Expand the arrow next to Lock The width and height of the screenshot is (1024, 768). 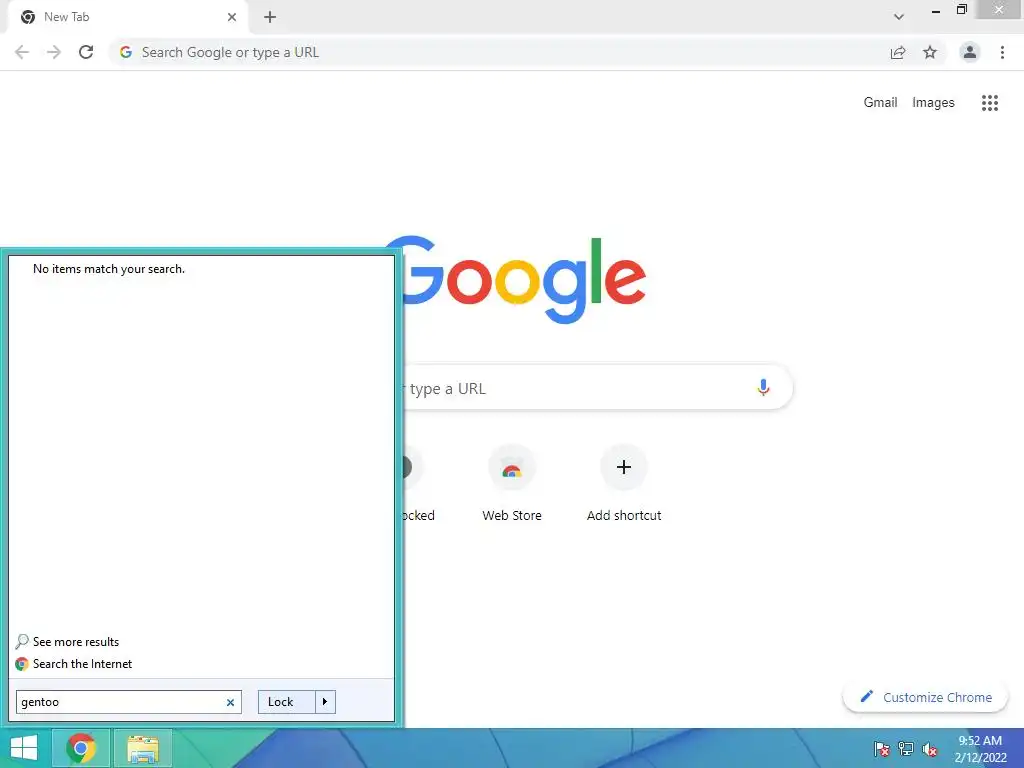pos(325,702)
